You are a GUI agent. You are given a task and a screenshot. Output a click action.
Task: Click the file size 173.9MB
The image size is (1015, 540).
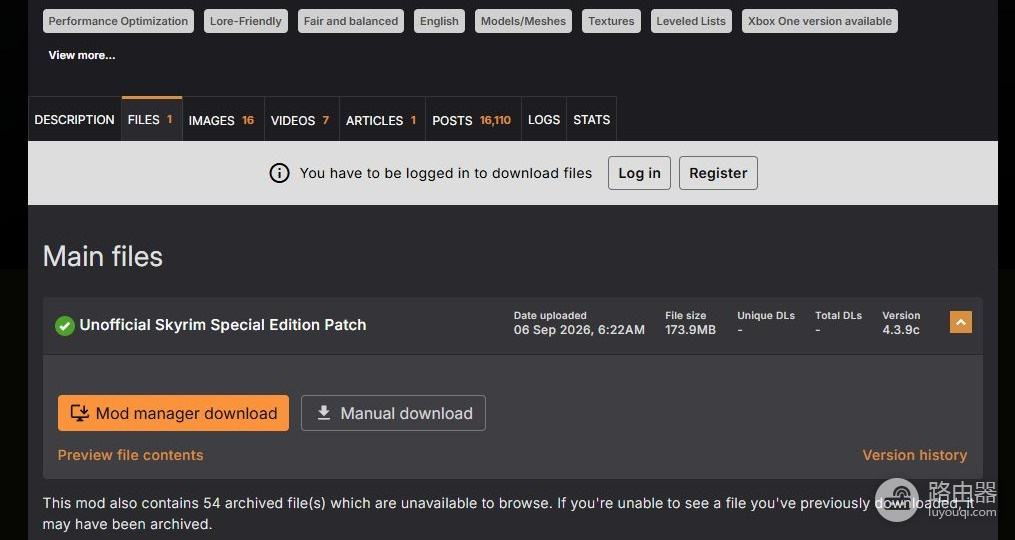tap(690, 330)
